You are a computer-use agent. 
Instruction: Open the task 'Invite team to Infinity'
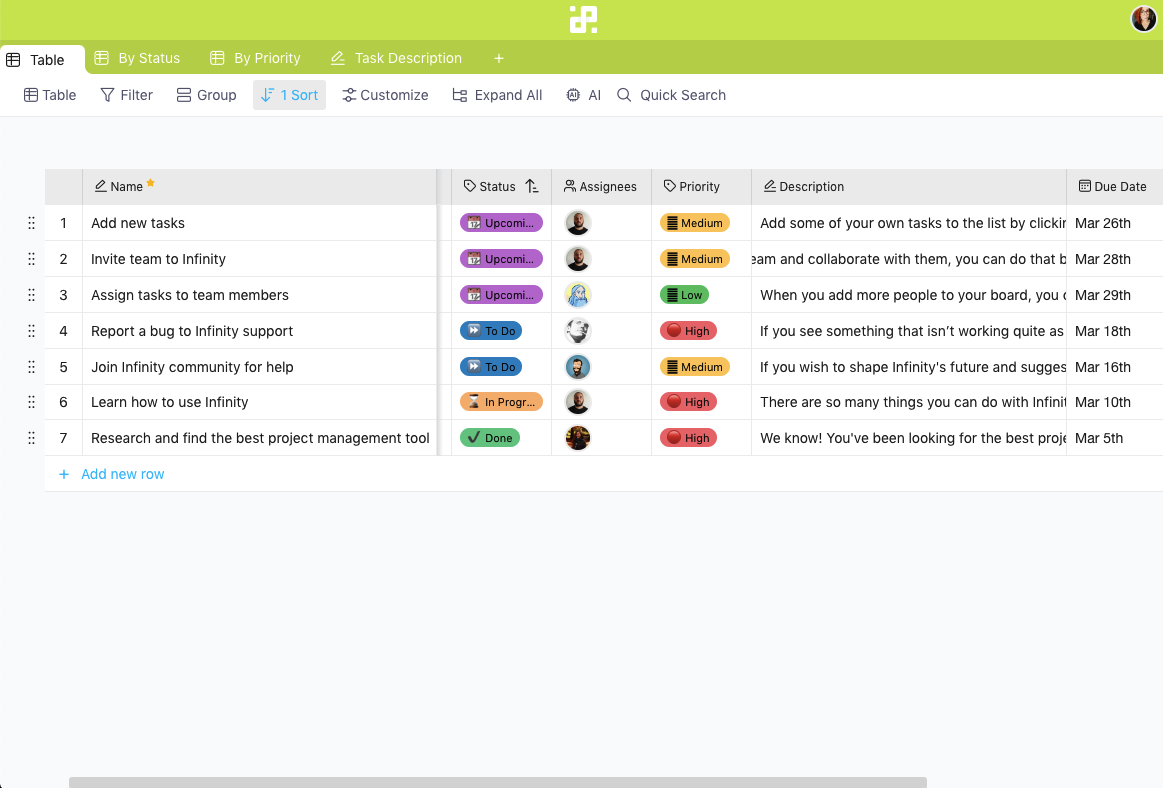pos(159,259)
